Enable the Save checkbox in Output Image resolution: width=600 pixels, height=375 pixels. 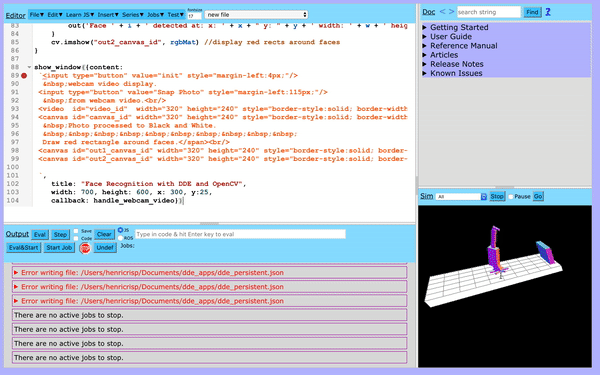pyautogui.click(x=76, y=231)
